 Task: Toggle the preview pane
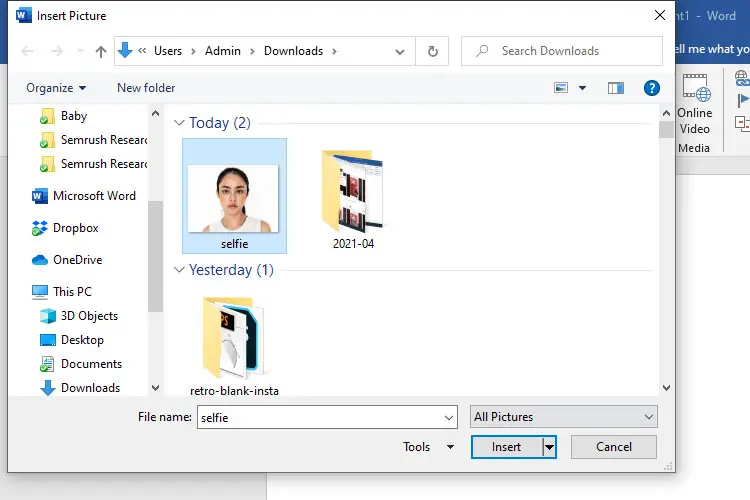pyautogui.click(x=616, y=88)
